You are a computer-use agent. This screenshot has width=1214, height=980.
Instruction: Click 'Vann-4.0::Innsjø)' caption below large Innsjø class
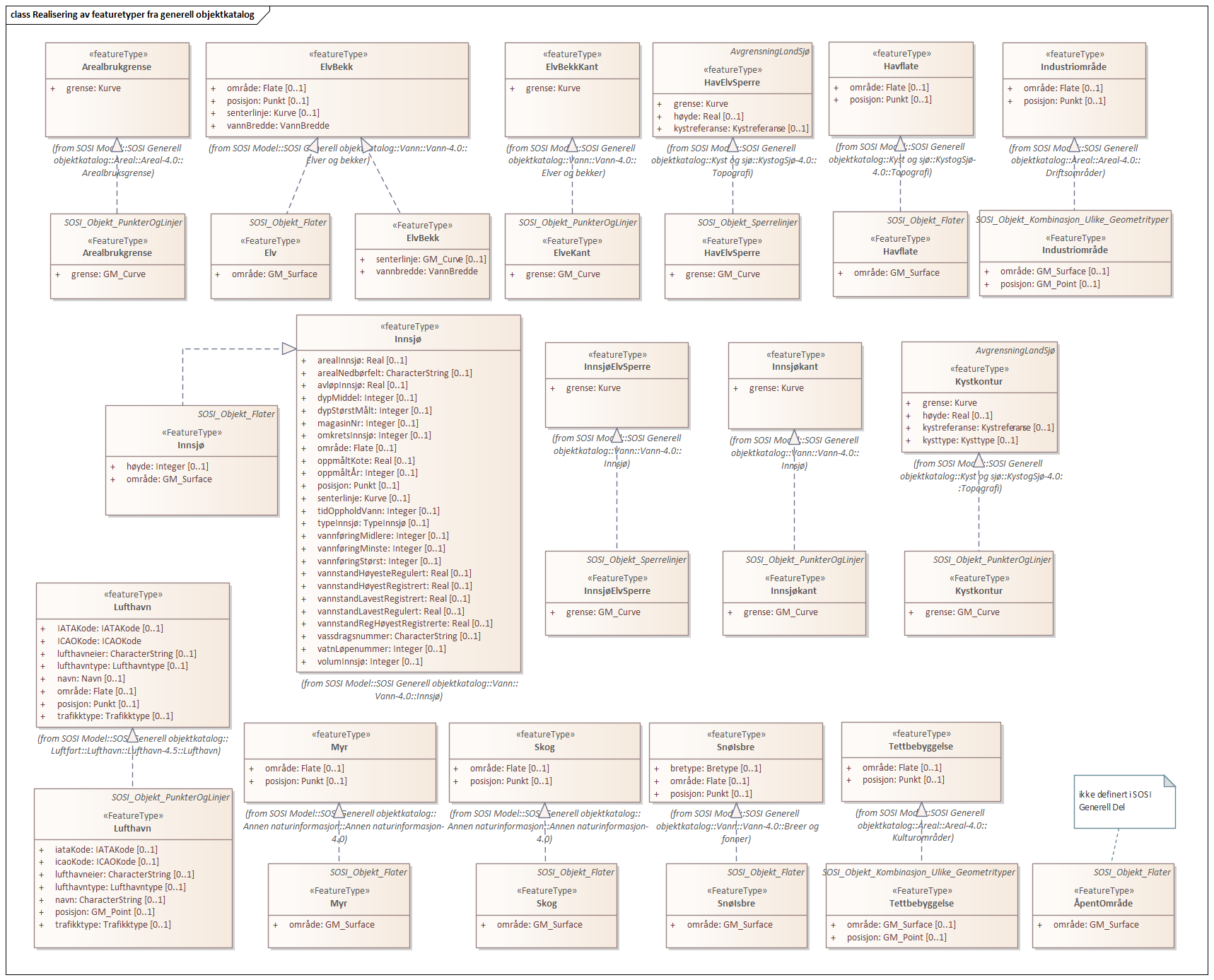pos(409,696)
